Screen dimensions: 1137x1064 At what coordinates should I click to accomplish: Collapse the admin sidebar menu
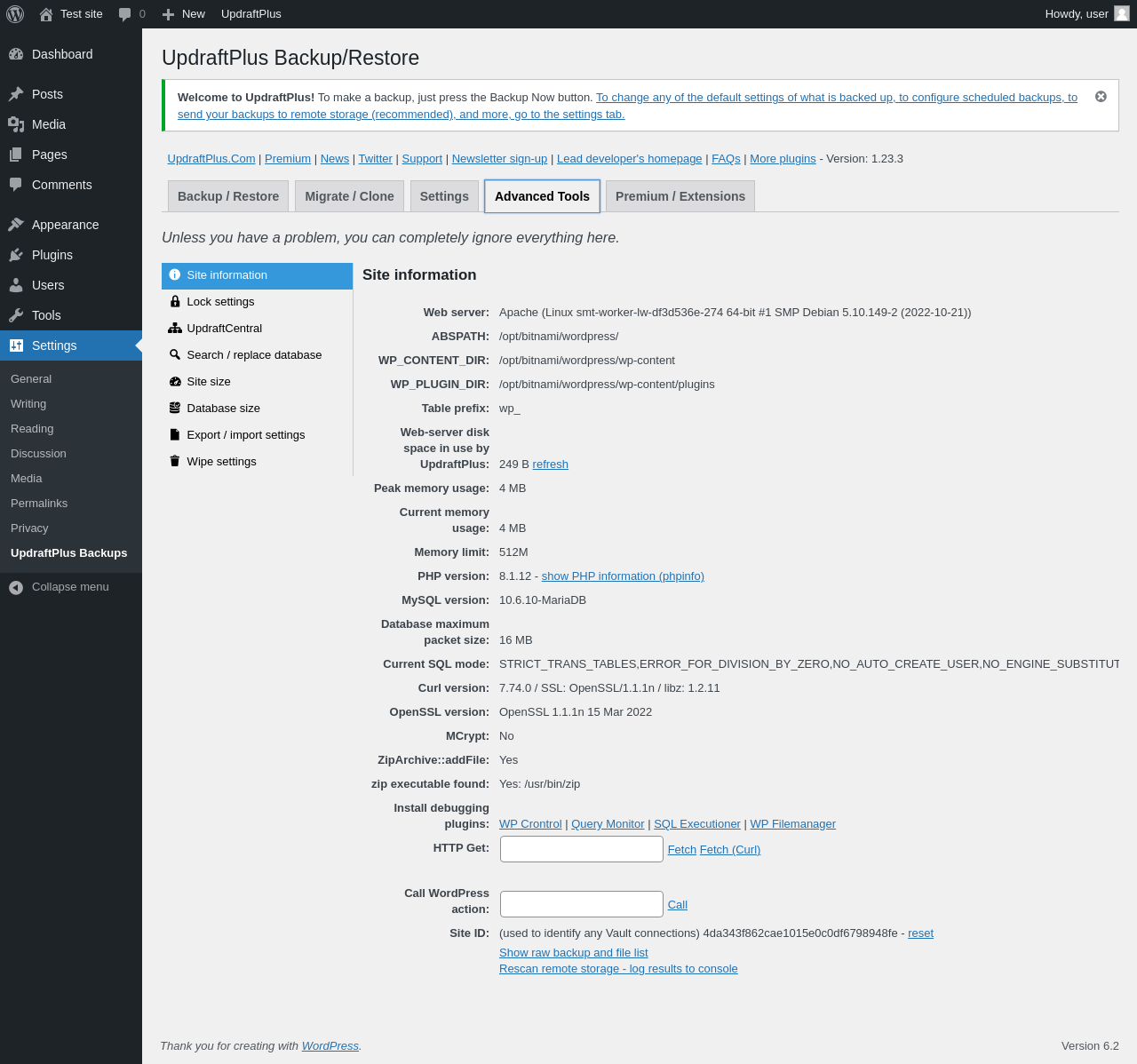[x=71, y=587]
